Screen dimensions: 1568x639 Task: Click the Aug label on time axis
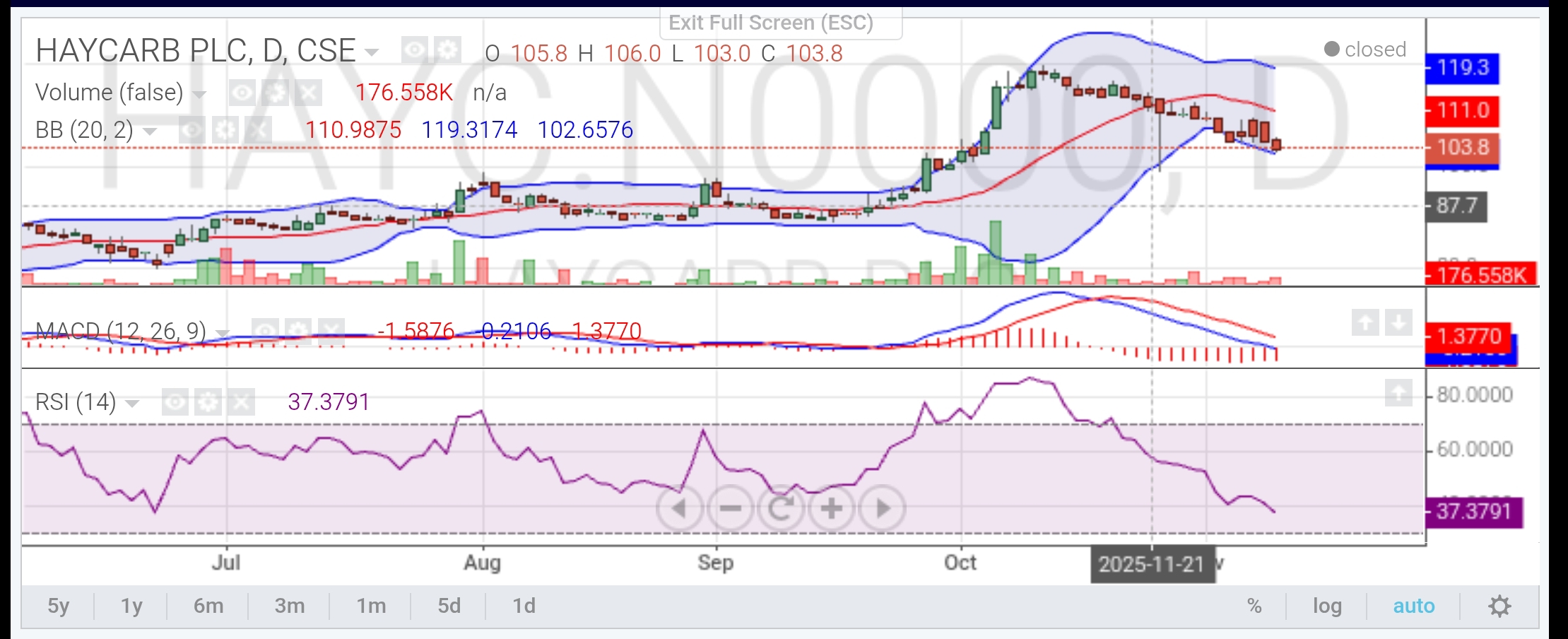coord(483,563)
